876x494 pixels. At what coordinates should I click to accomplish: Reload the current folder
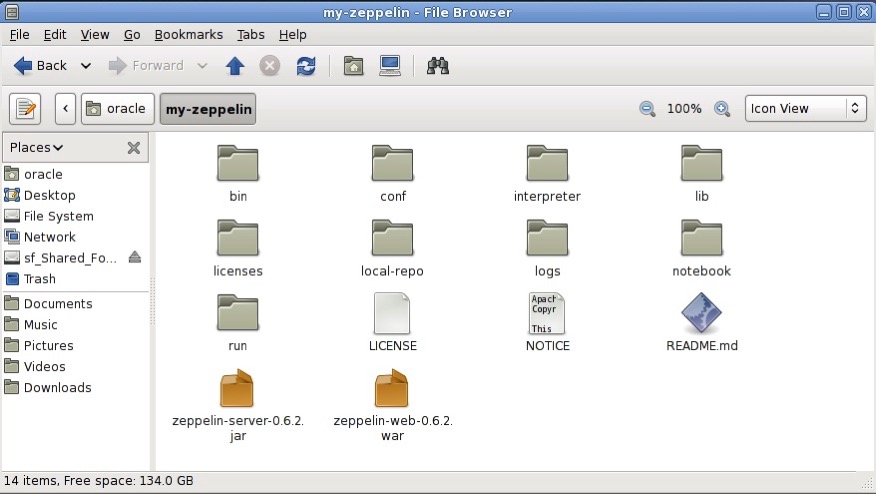(306, 66)
